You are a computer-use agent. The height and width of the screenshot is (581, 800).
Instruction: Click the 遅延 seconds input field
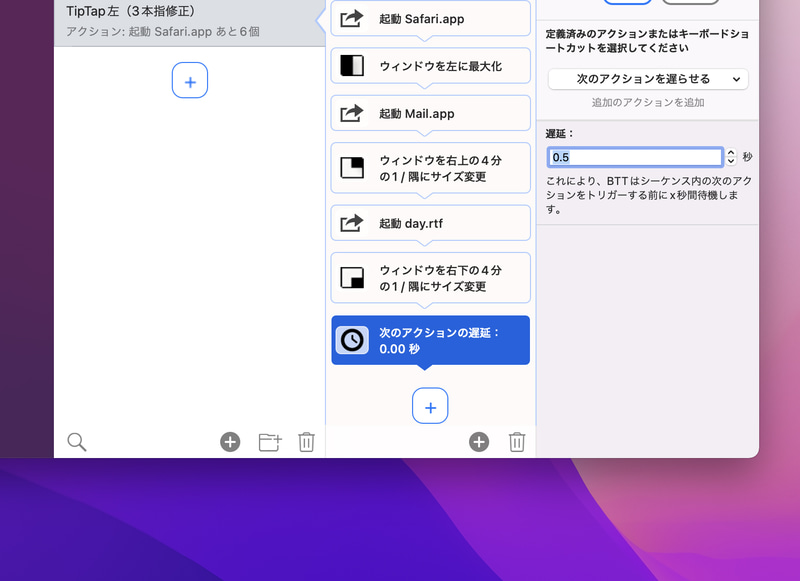point(635,157)
